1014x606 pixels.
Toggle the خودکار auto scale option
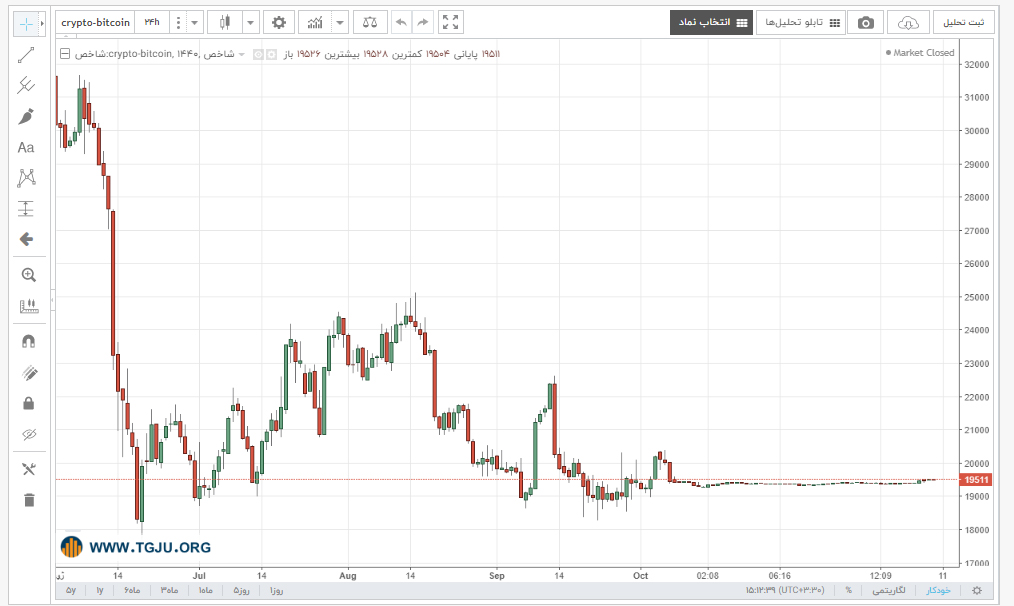938,590
